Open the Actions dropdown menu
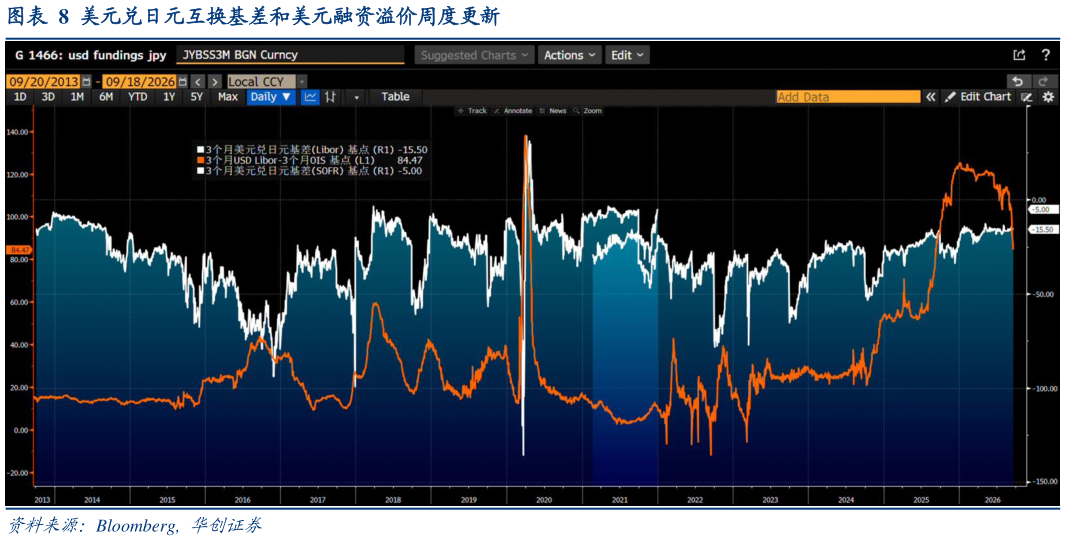Screen dimensions: 1066x541 570,56
